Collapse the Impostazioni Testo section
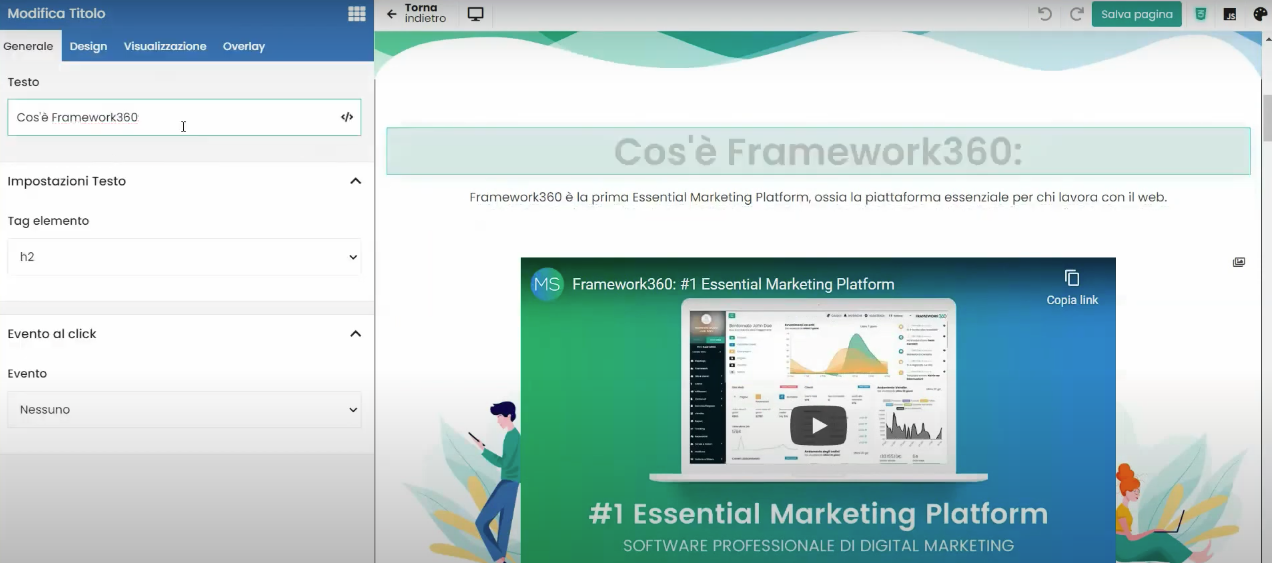The width and height of the screenshot is (1272, 563). point(355,181)
